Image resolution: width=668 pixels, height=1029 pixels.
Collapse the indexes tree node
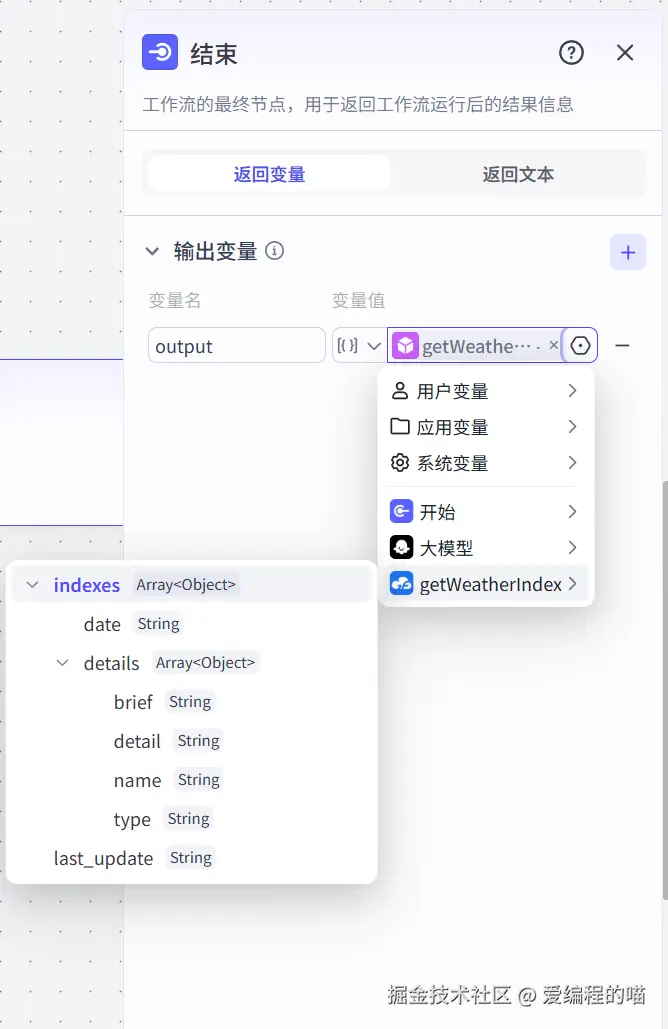[32, 584]
